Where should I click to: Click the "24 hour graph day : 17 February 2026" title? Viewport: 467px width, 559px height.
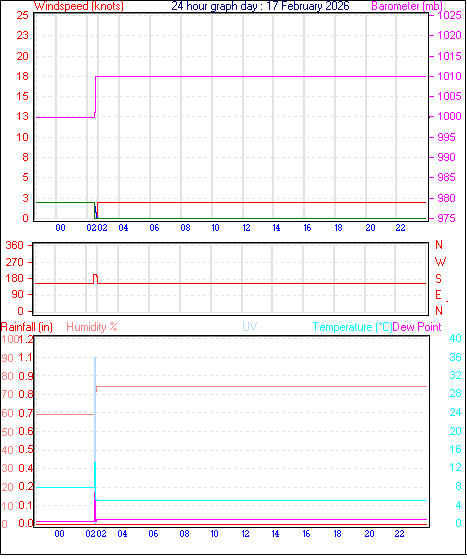coord(260,6)
